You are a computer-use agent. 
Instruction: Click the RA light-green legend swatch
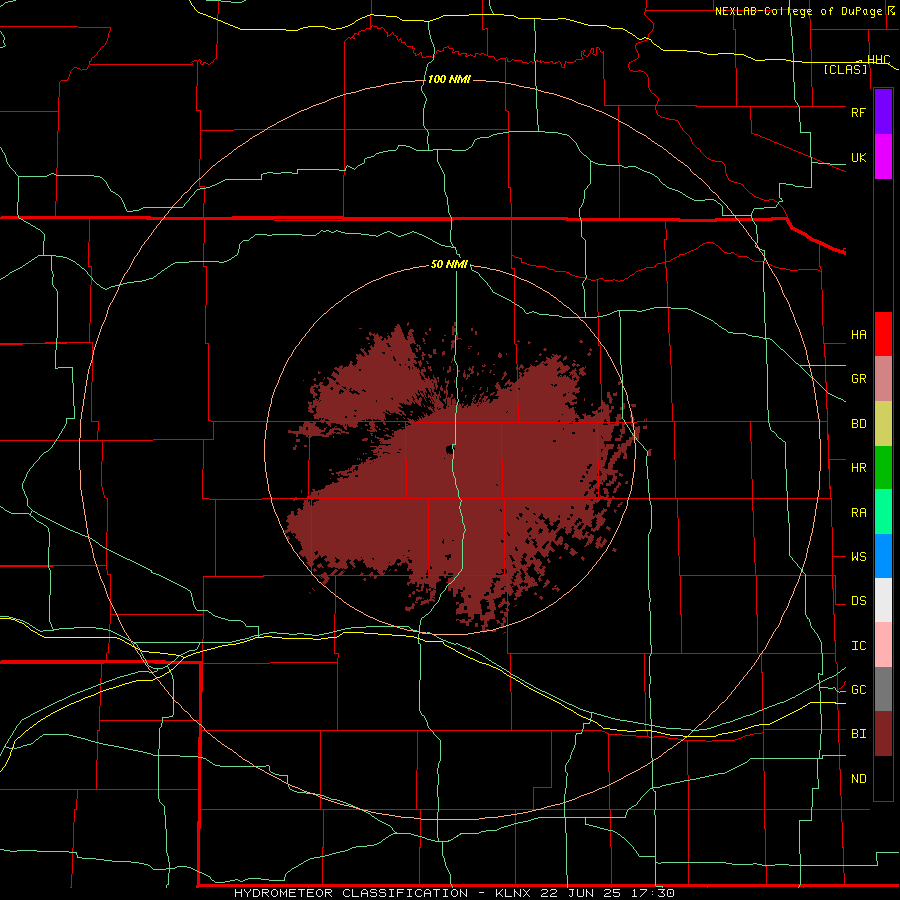click(883, 512)
